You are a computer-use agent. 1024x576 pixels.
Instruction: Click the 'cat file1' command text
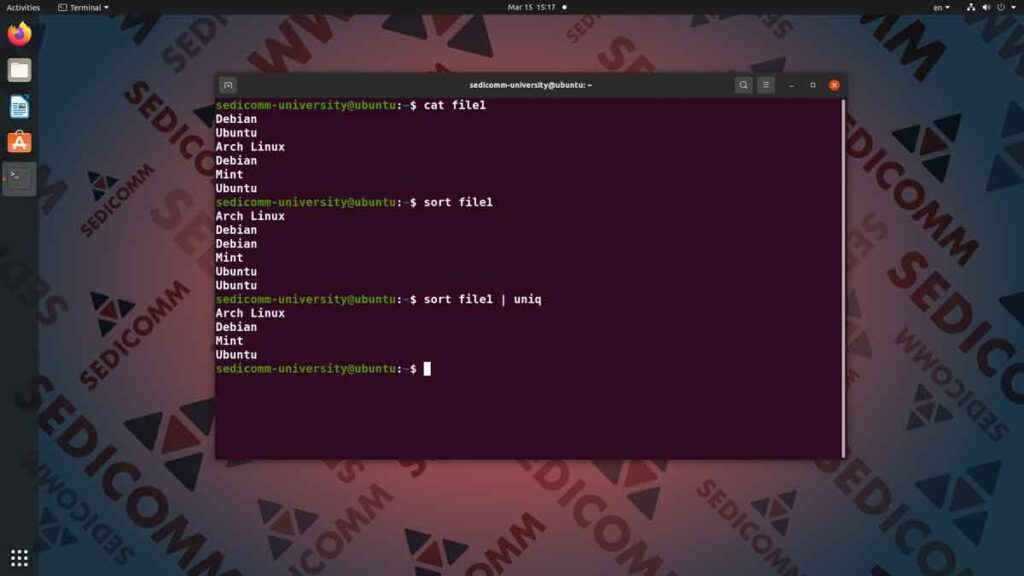(455, 105)
